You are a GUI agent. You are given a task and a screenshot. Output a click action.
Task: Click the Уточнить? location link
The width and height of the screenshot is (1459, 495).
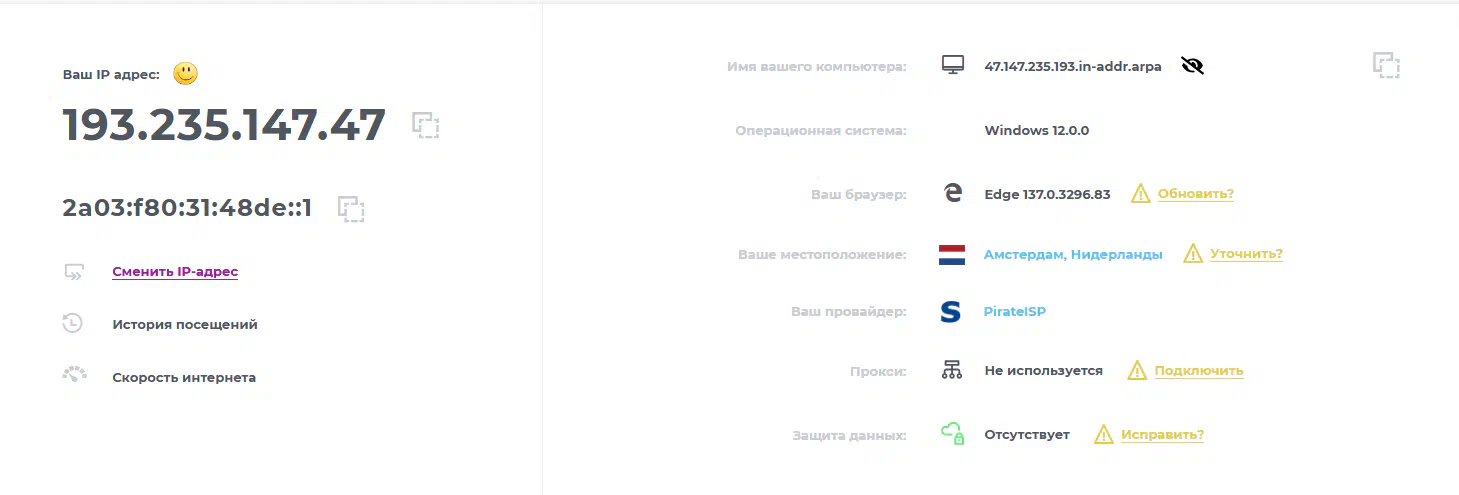click(1247, 254)
